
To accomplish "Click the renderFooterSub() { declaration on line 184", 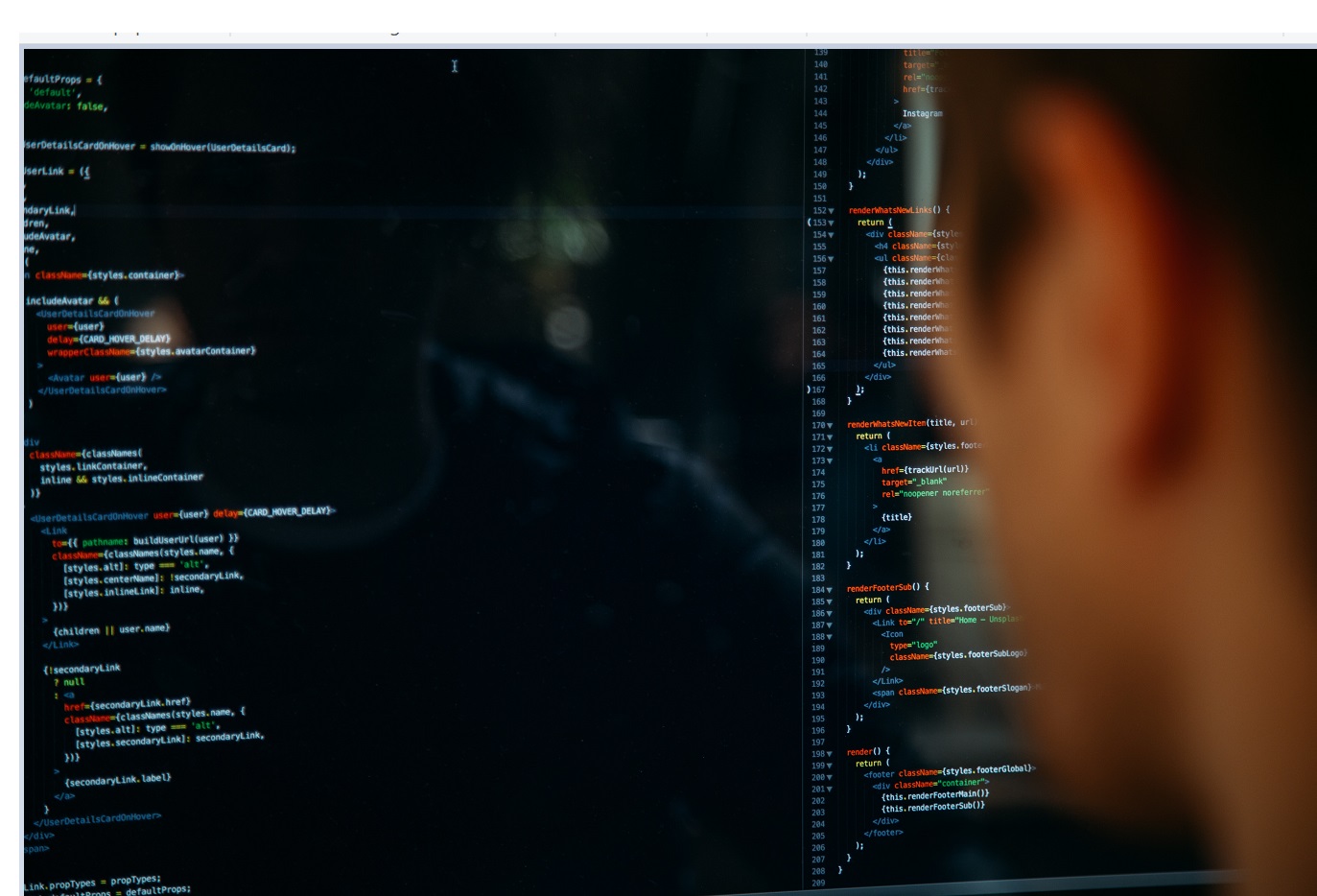I will pyautogui.click(x=887, y=587).
